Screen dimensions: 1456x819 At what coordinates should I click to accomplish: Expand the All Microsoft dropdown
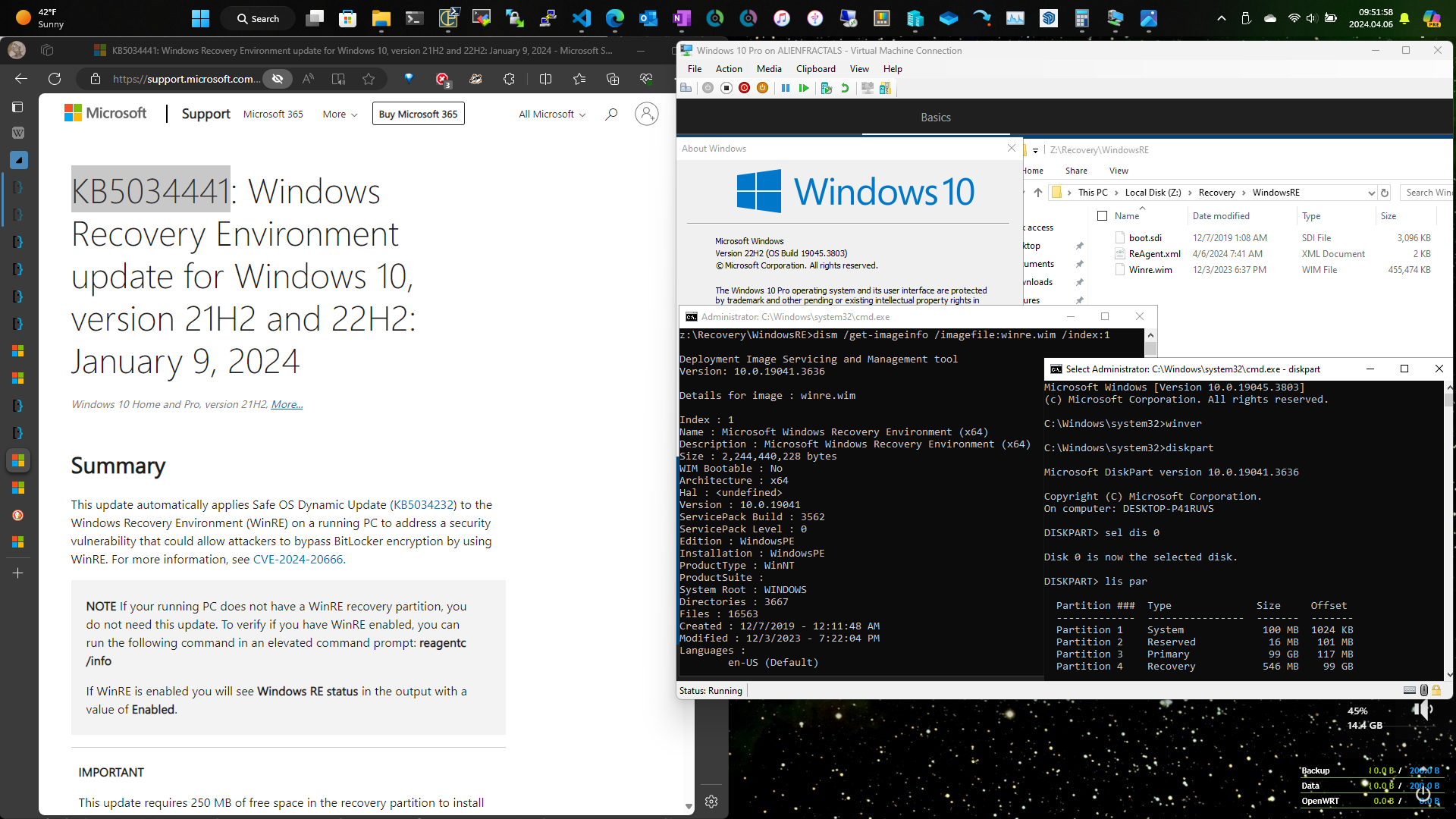click(x=552, y=115)
